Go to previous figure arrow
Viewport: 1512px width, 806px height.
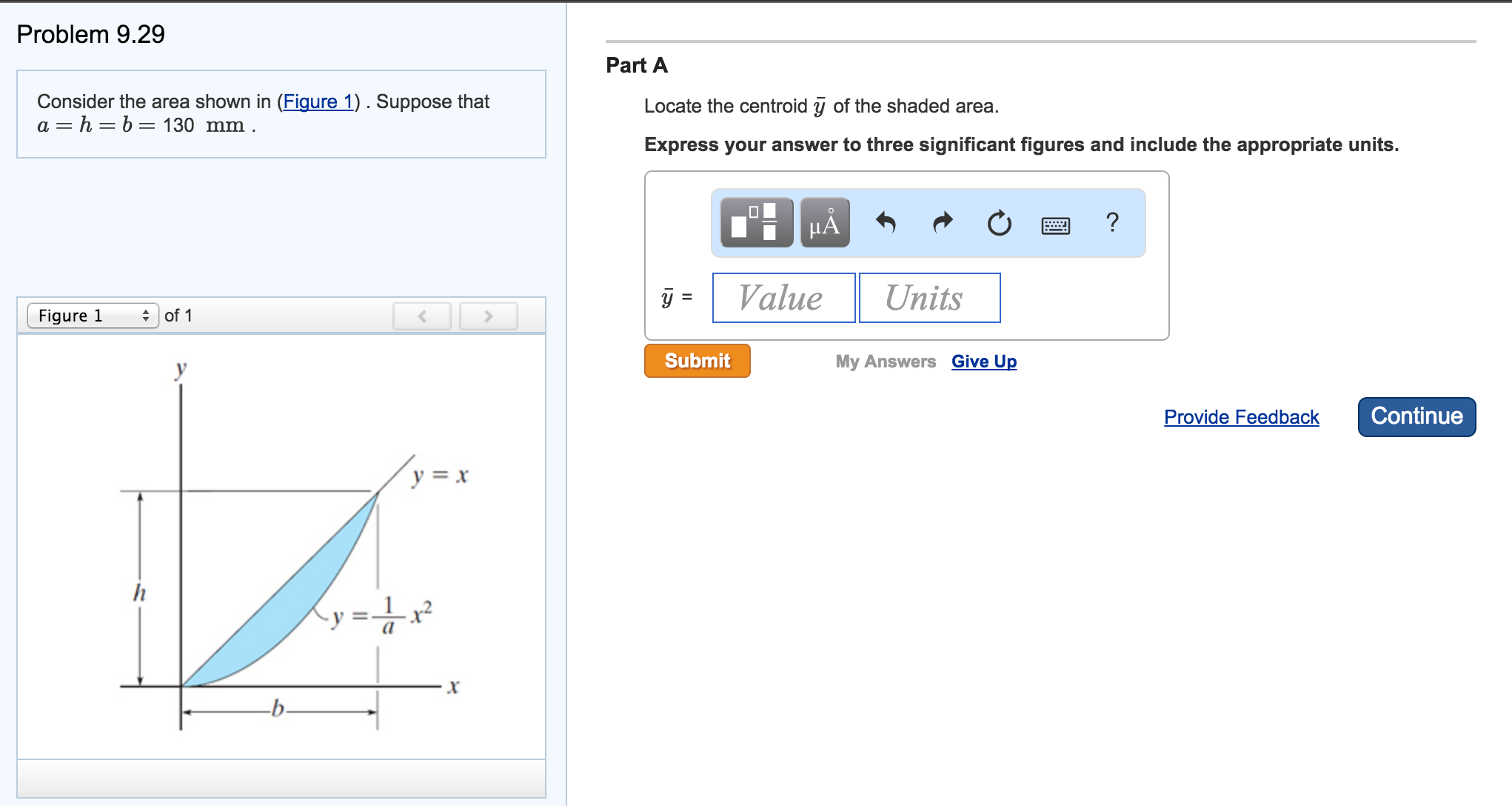pos(422,316)
